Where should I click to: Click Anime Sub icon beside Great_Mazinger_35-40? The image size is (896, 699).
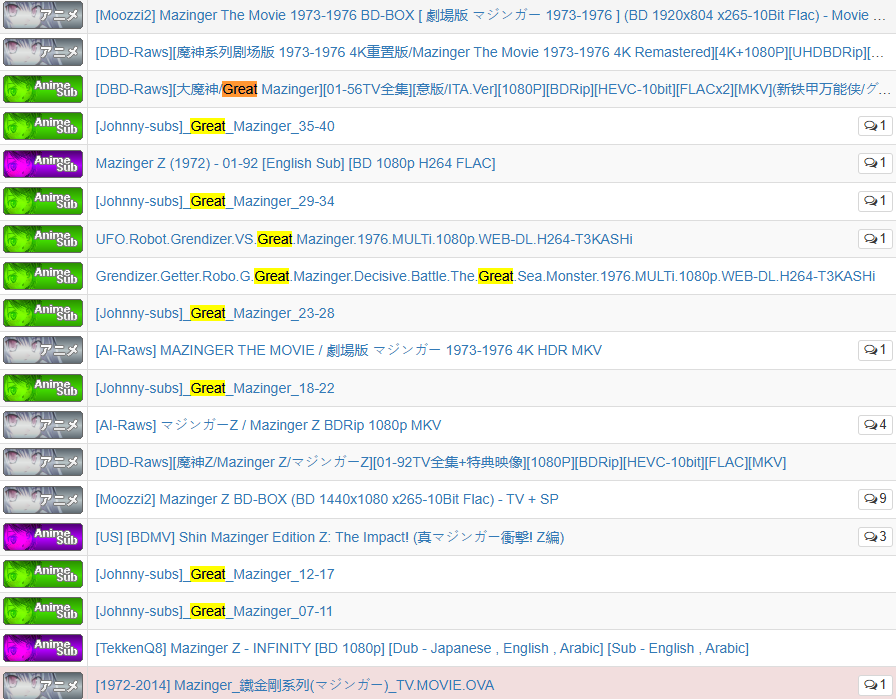pos(43,126)
